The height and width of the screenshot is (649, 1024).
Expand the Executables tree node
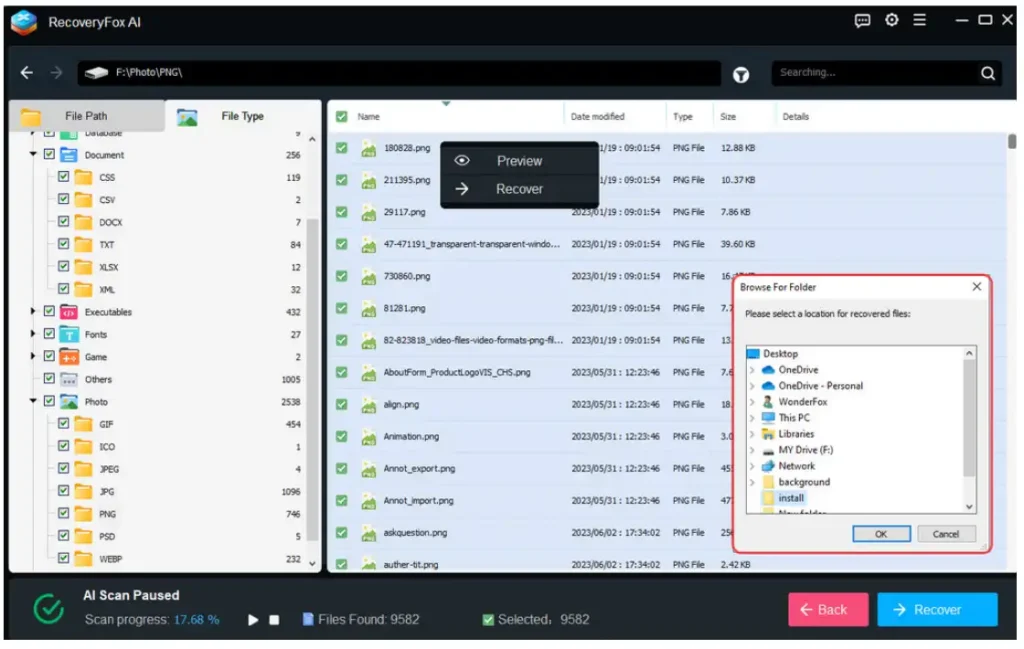33,311
